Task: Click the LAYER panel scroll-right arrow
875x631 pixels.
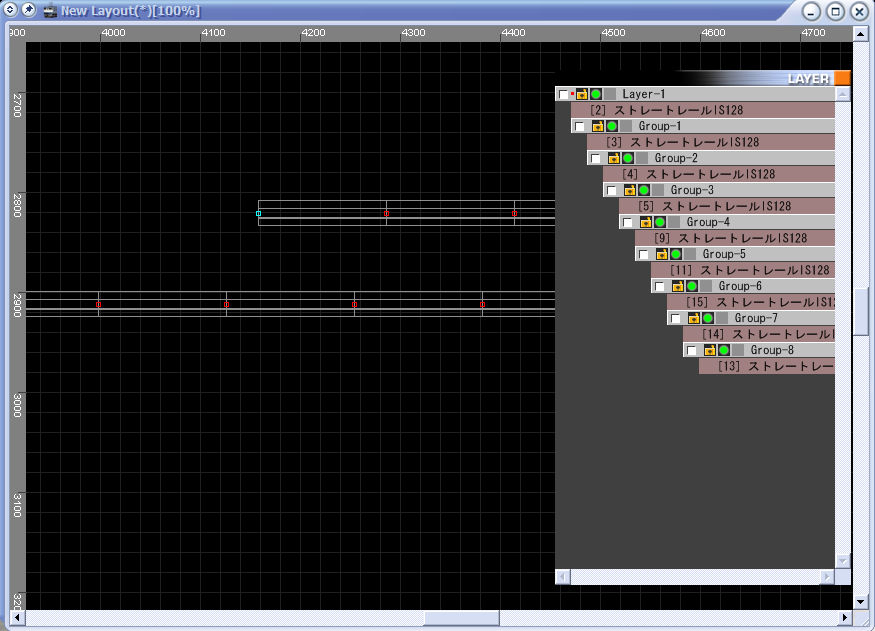Action: point(827,576)
